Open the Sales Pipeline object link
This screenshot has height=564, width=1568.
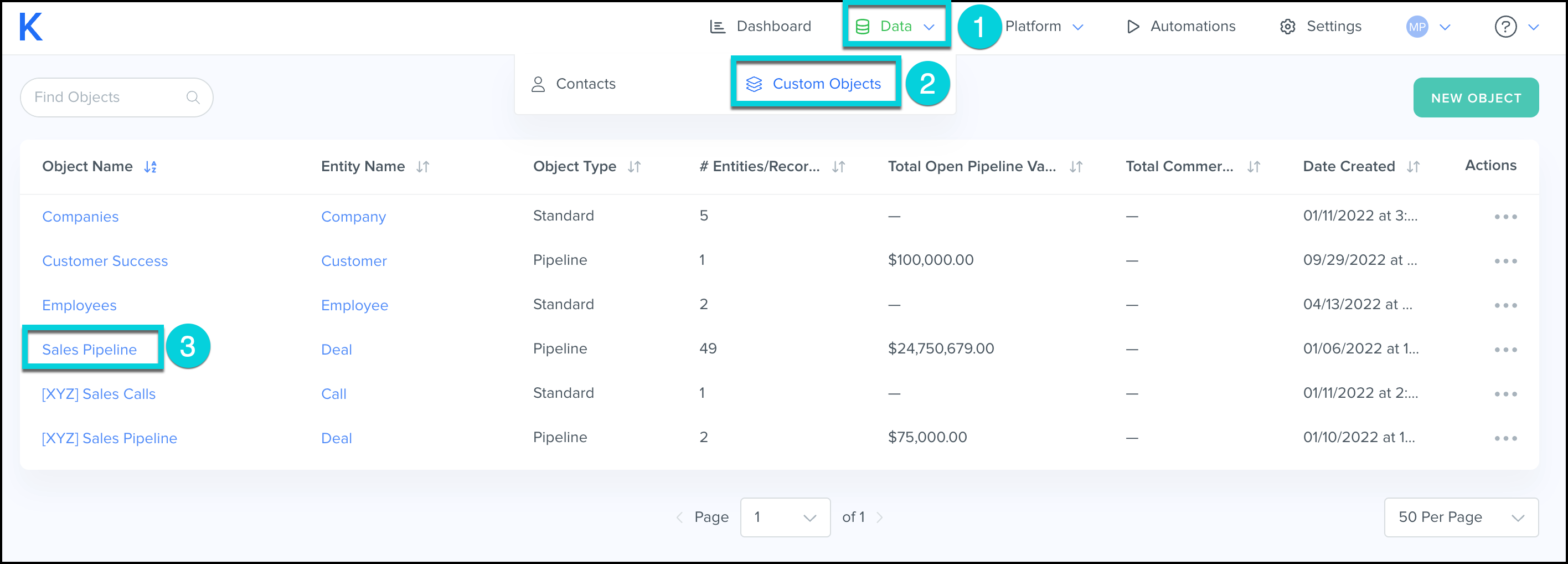[90, 350]
